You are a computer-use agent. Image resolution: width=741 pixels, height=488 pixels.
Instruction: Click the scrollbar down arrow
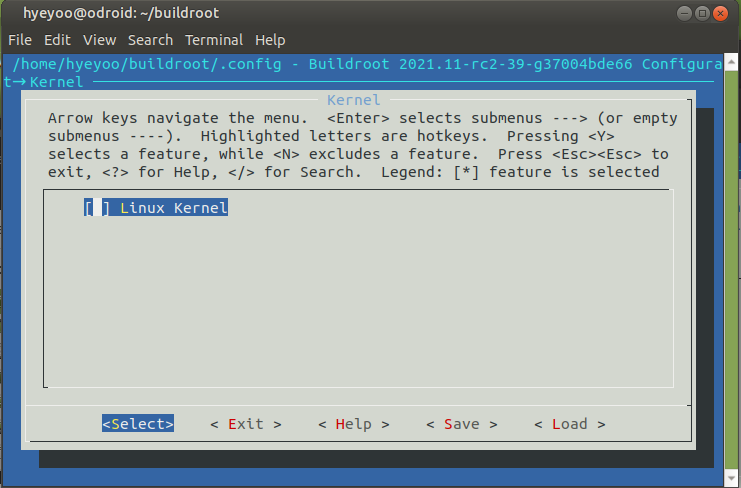[x=731, y=480]
